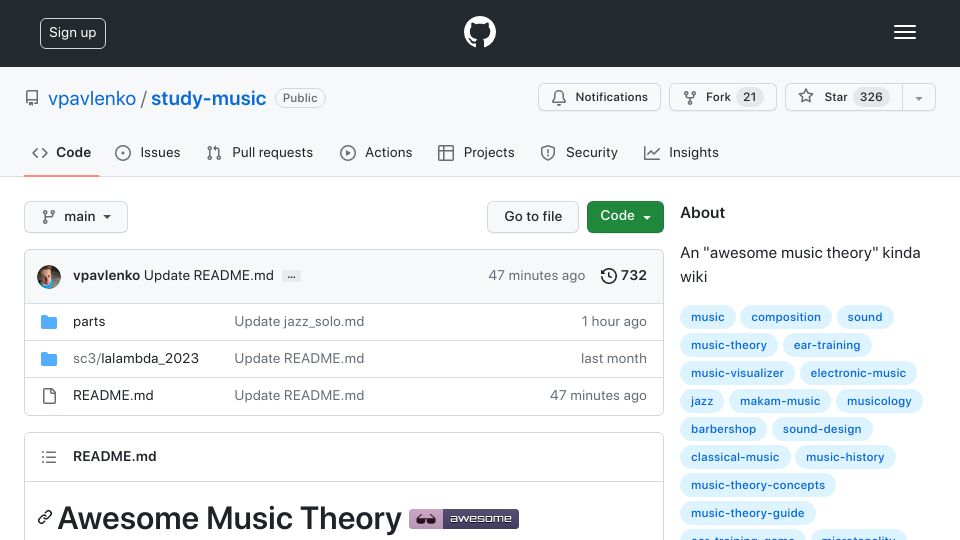This screenshot has height=540, width=960.
Task: Open the sc3/lalambda_2023 folder
Action: [136, 359]
